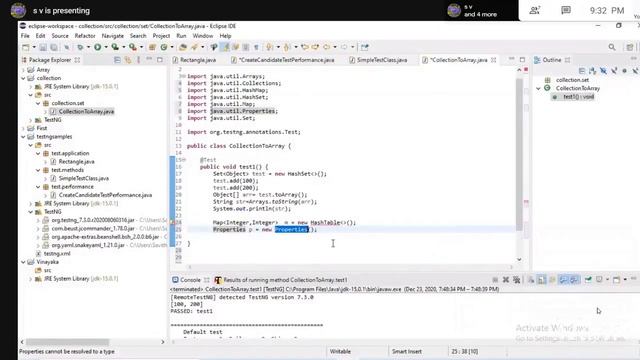Click the editor vertical scrollbar thumb
Screen dimensions: 640x360
tap(519, 155)
